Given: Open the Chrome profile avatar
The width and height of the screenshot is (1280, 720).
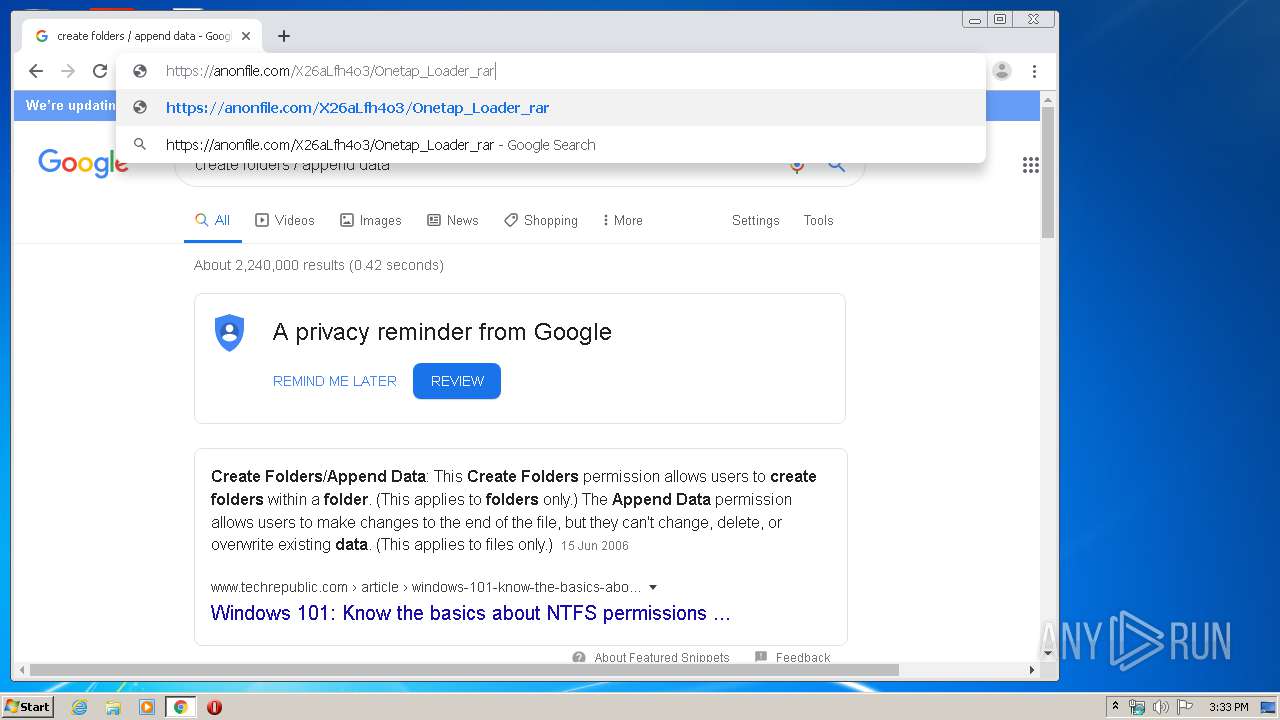Looking at the screenshot, I should pyautogui.click(x=1002, y=71).
